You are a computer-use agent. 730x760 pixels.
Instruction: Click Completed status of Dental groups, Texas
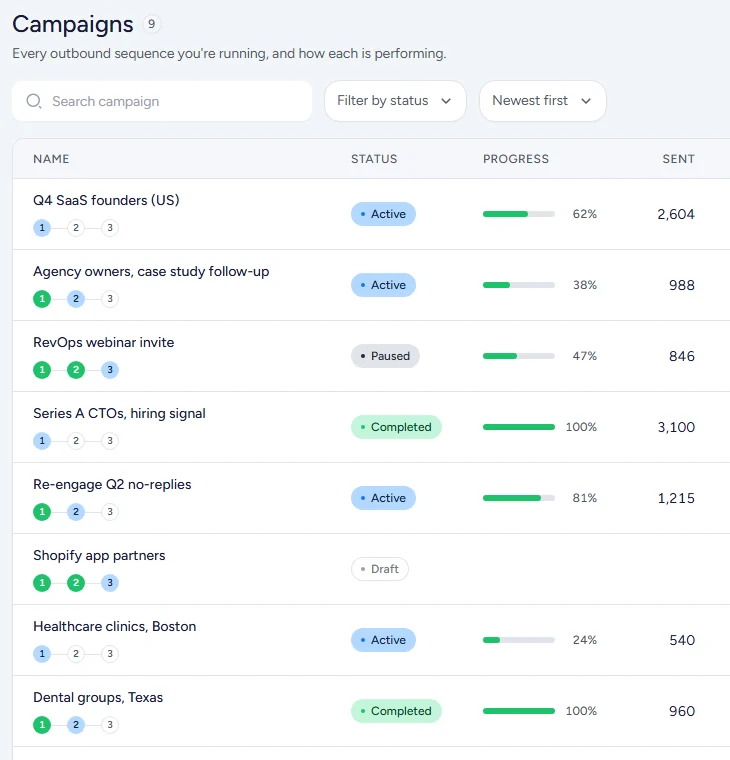(x=397, y=711)
